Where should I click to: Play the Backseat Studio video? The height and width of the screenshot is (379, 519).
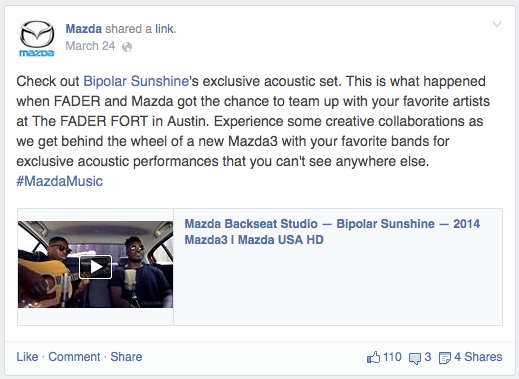95,267
